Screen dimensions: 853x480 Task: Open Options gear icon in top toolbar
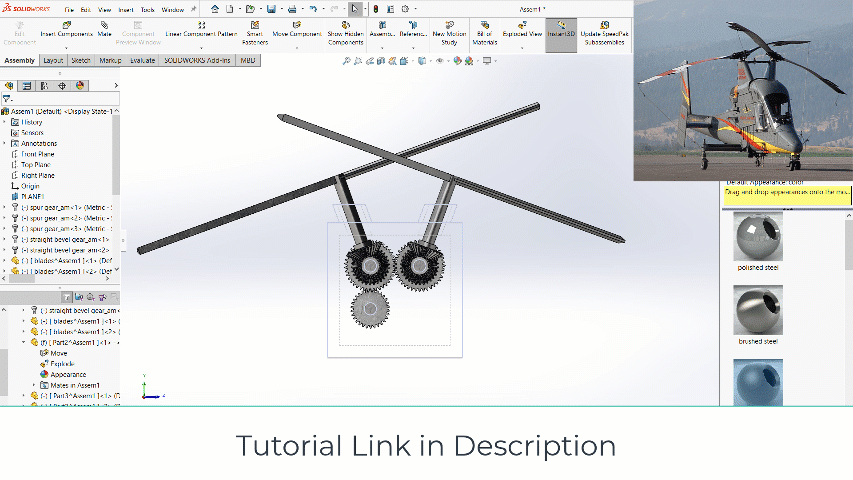pos(405,9)
